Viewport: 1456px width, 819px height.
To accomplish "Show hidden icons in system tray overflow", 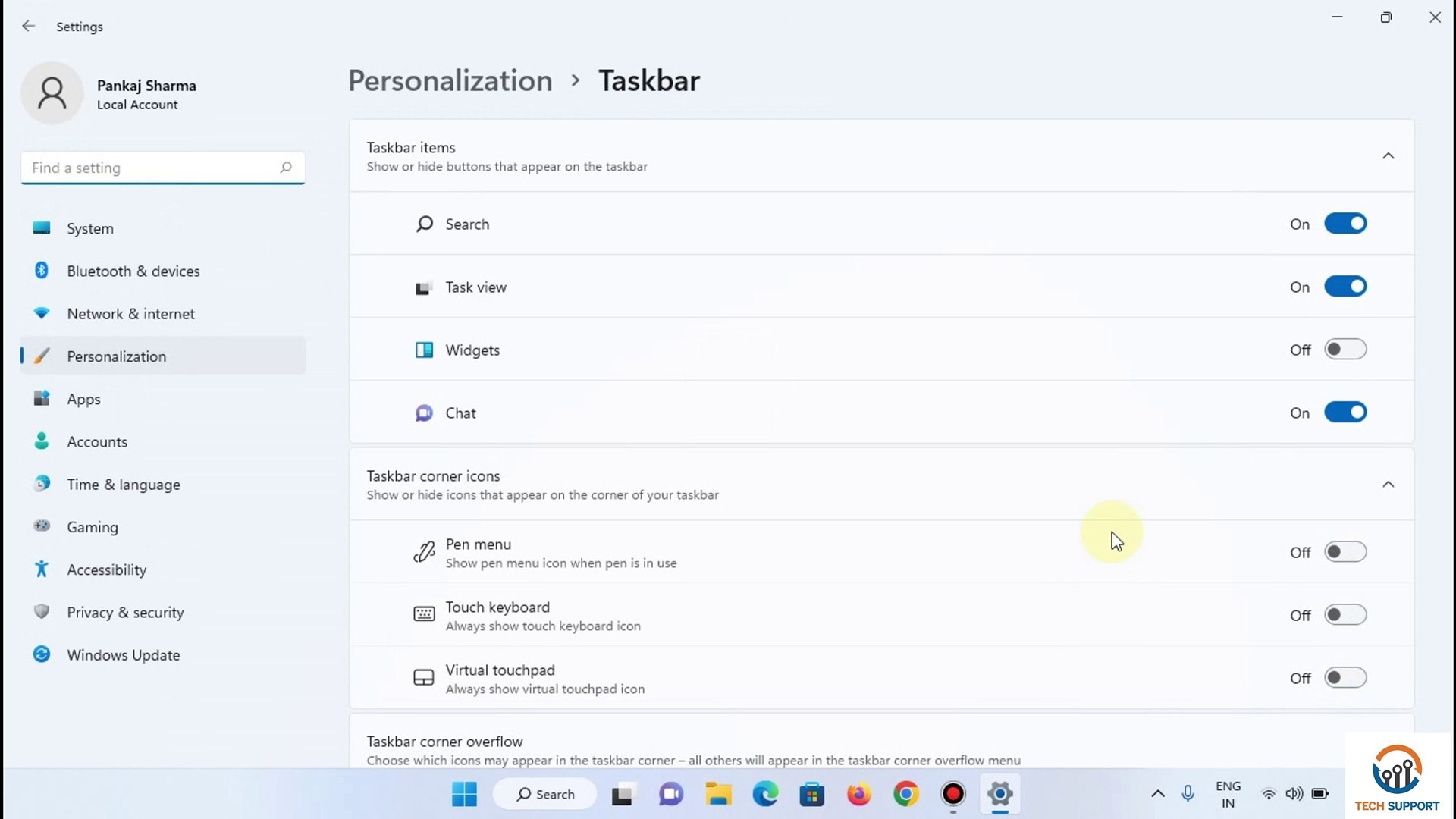I will 1157,794.
